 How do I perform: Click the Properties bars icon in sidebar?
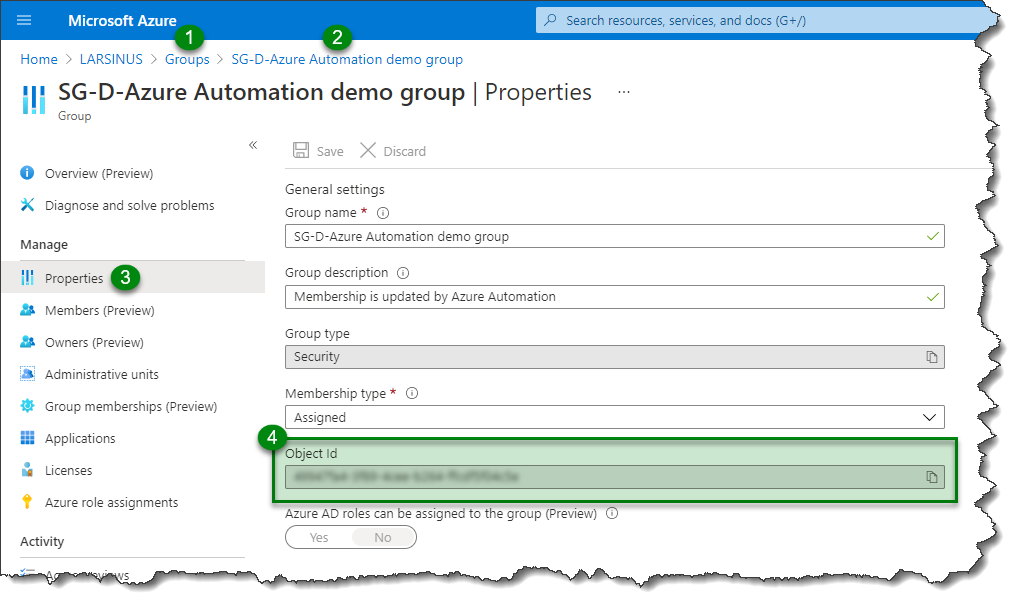tap(27, 277)
